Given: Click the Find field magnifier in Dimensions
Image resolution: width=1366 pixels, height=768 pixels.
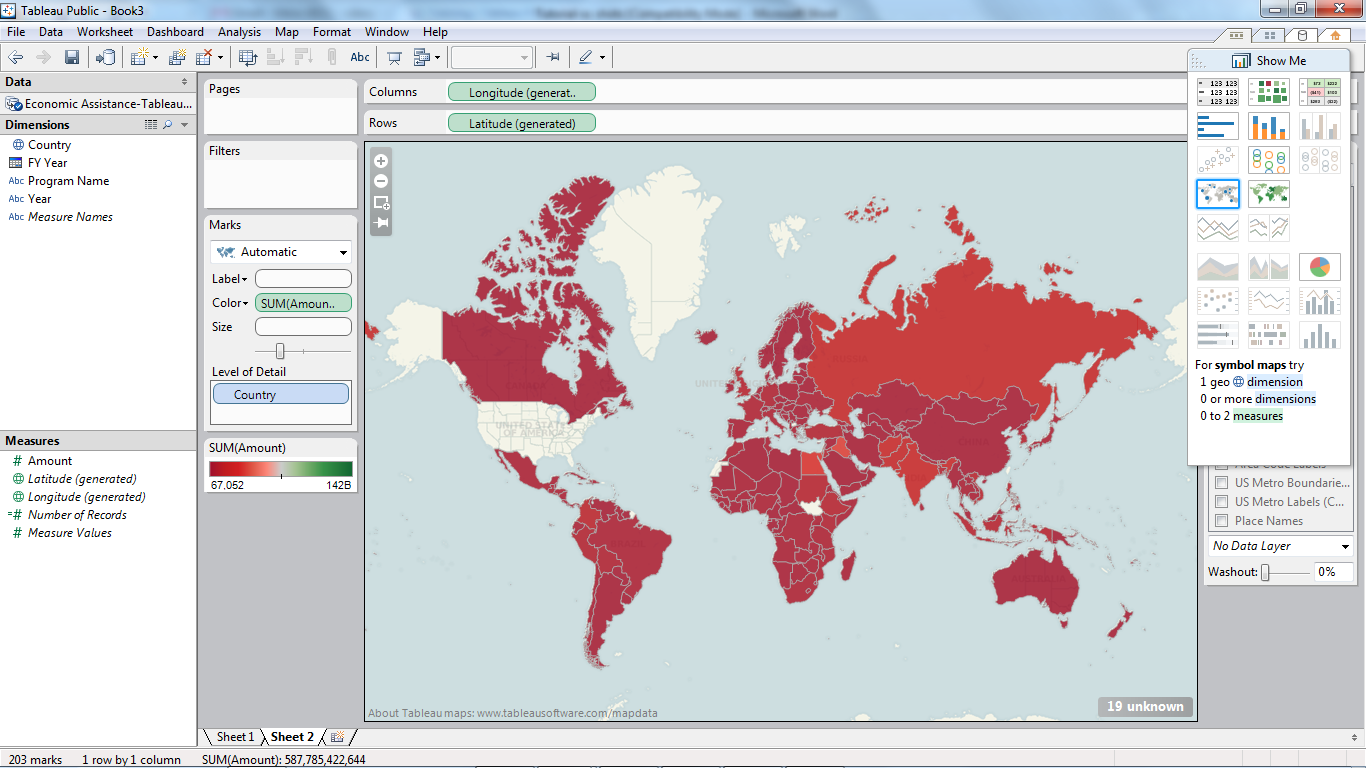Looking at the screenshot, I should (167, 125).
